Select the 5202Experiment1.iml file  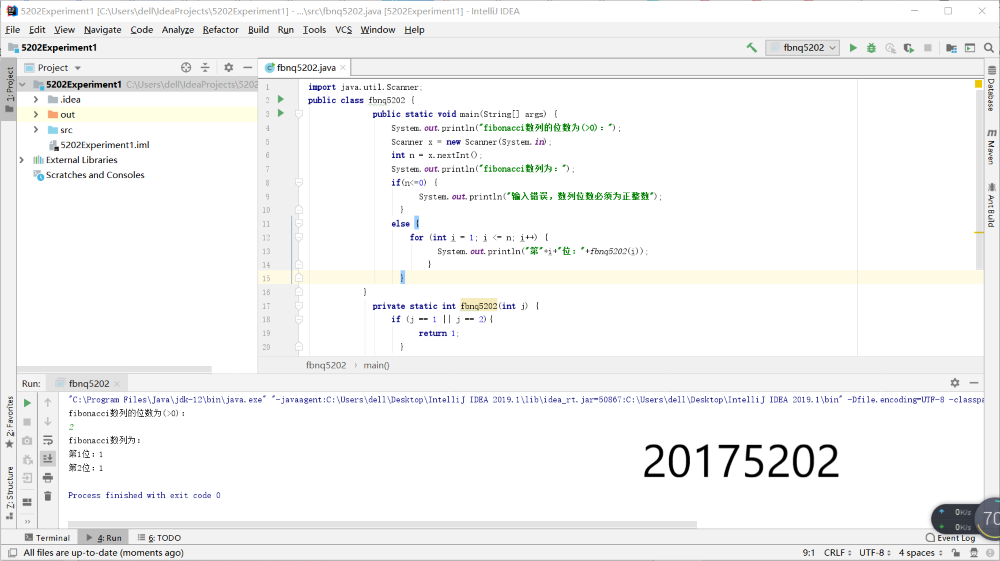coord(105,145)
